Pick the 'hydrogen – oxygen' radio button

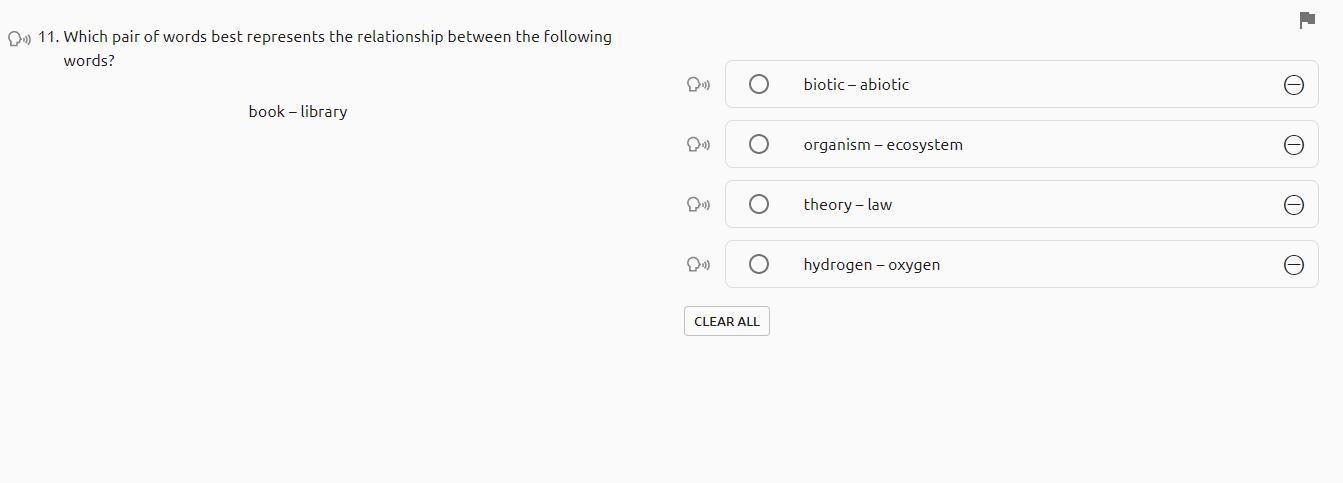click(759, 264)
